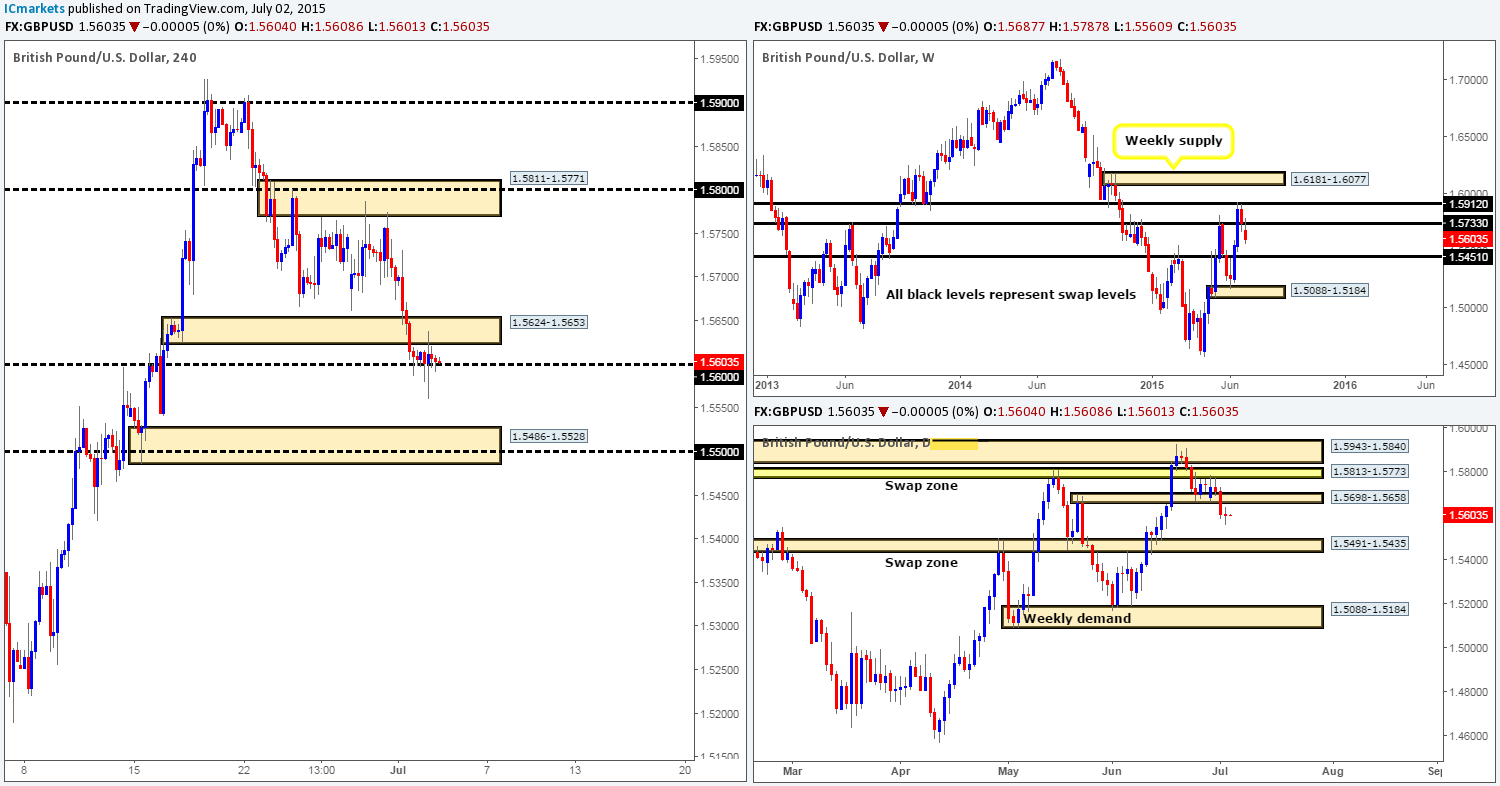1500x786 pixels.
Task: Open the ICmarkets publisher link
Action: point(32,8)
